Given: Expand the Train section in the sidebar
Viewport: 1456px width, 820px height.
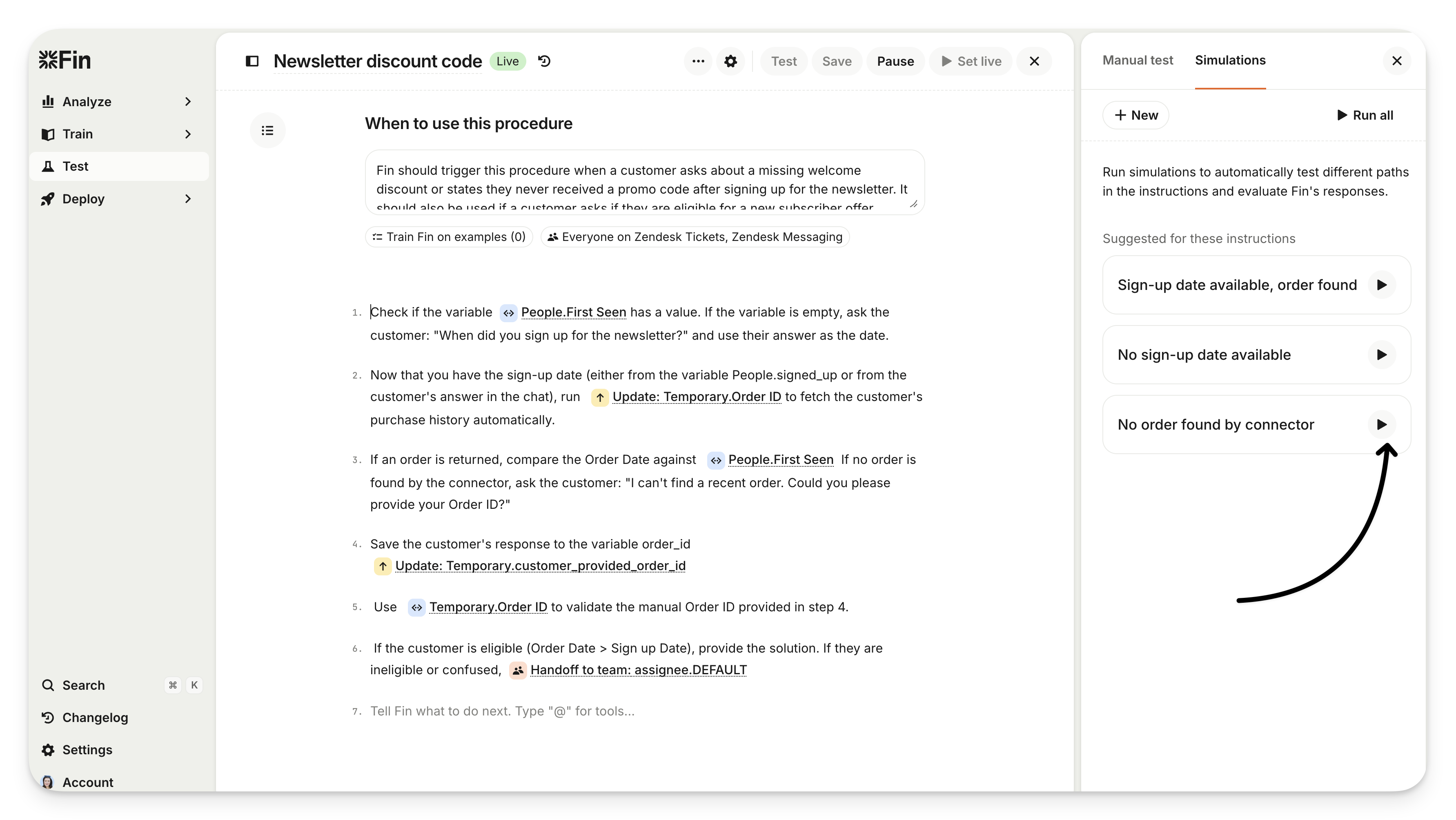Looking at the screenshot, I should tap(188, 134).
